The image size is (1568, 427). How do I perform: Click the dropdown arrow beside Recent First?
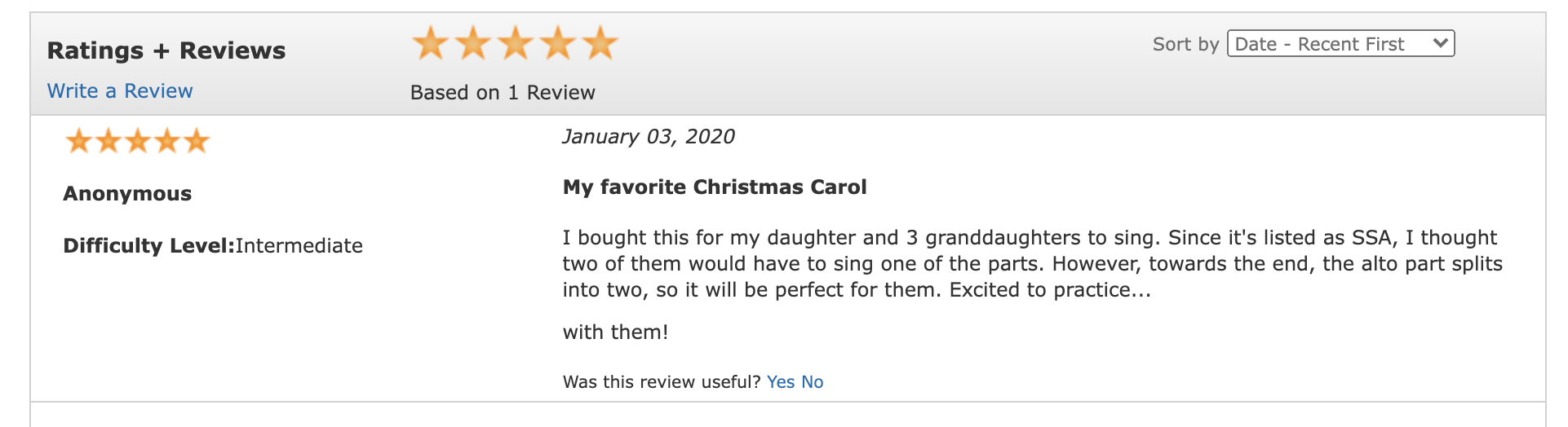(x=1441, y=42)
